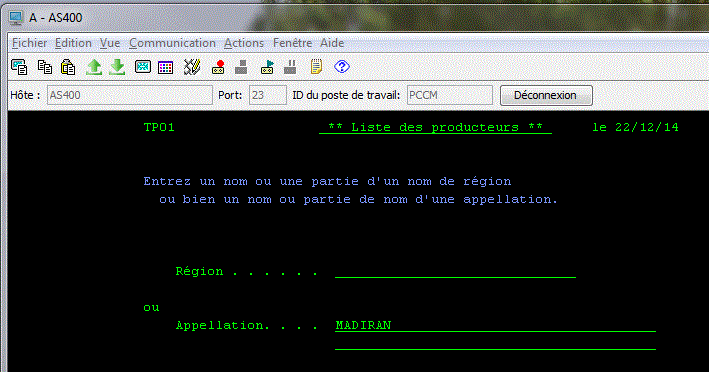Click the print screen toolbar icon
Image resolution: width=709 pixels, height=372 pixels.
[x=19, y=67]
